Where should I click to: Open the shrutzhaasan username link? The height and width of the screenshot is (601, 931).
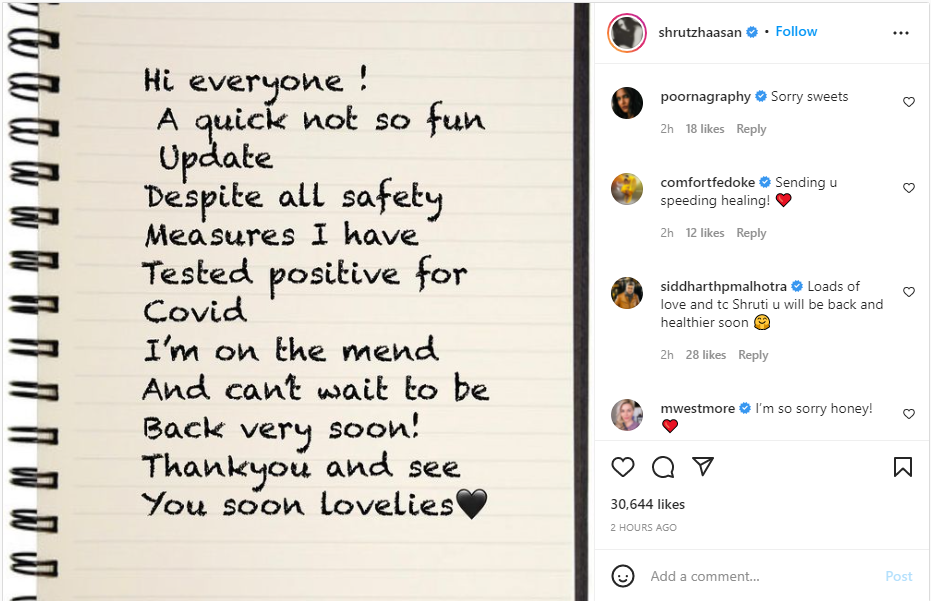click(x=700, y=32)
